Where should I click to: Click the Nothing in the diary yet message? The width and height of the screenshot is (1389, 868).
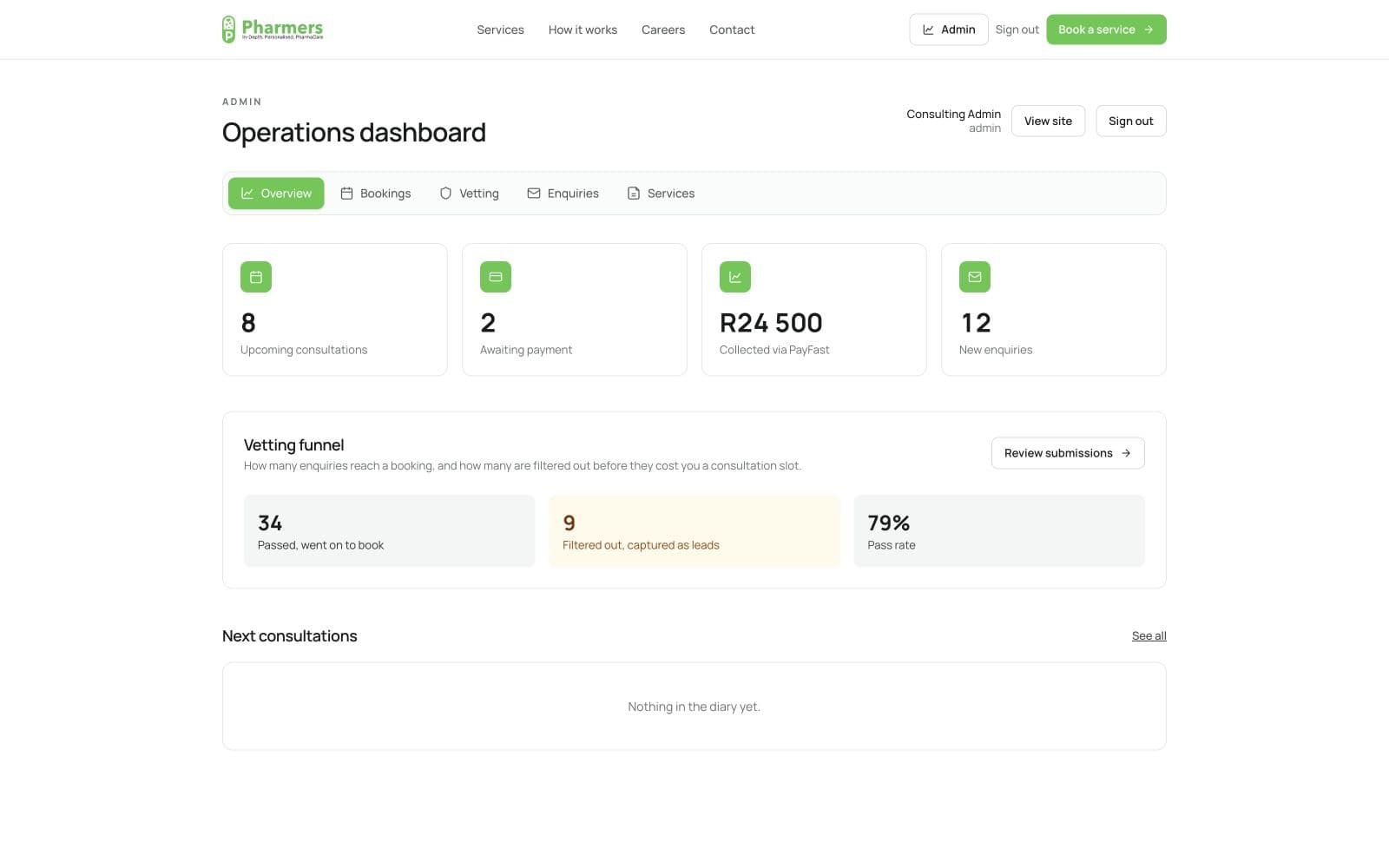694,707
